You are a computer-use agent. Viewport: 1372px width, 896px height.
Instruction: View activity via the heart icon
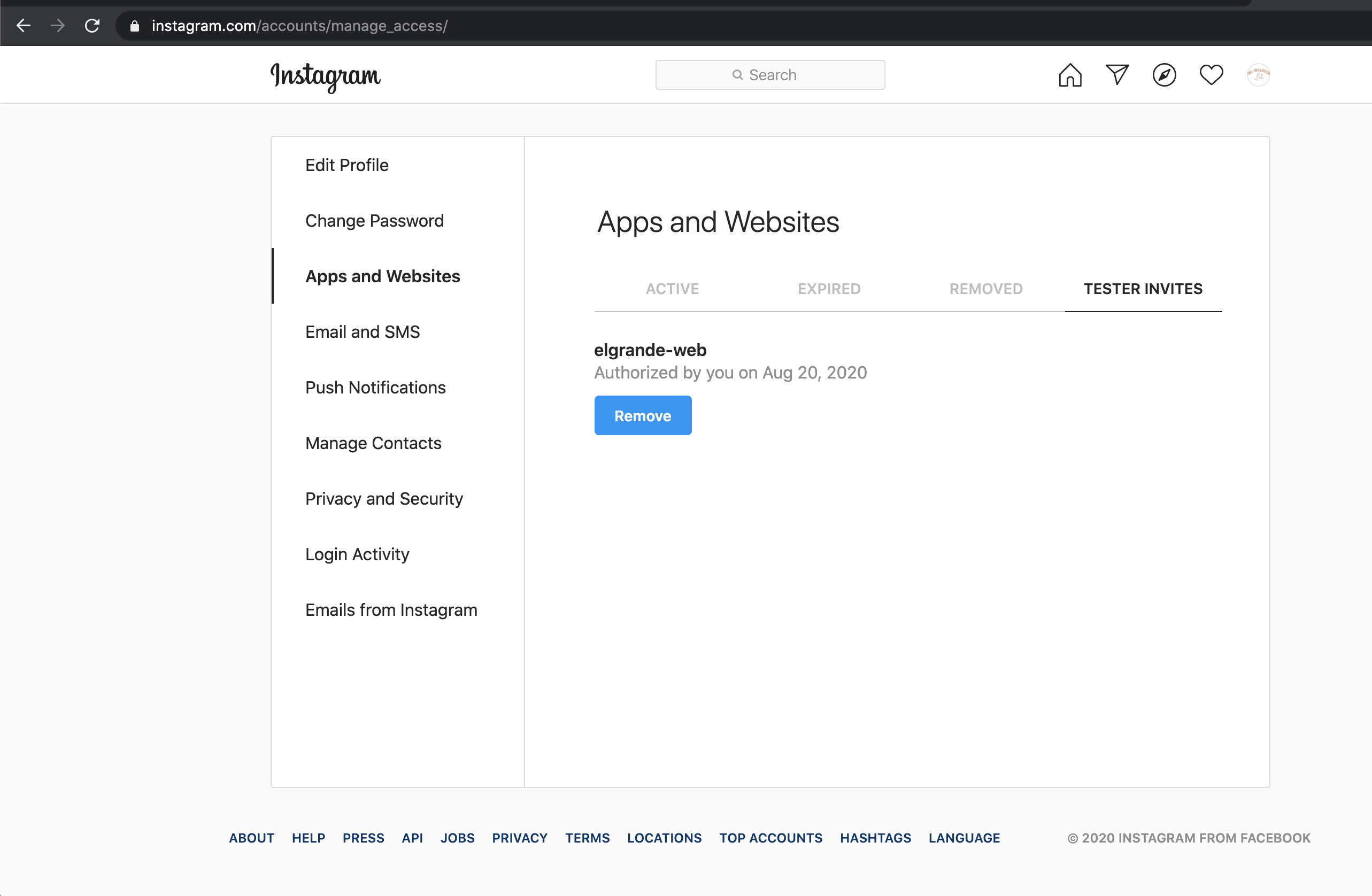pyautogui.click(x=1211, y=74)
